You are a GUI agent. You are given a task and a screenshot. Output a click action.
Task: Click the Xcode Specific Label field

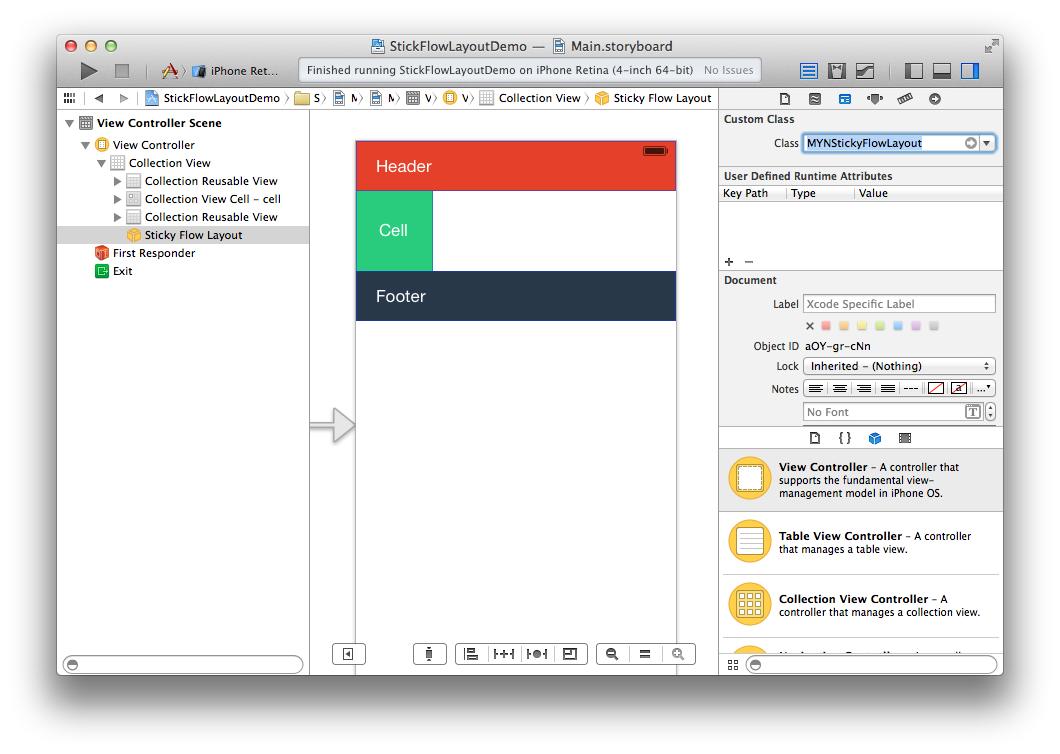pos(899,304)
